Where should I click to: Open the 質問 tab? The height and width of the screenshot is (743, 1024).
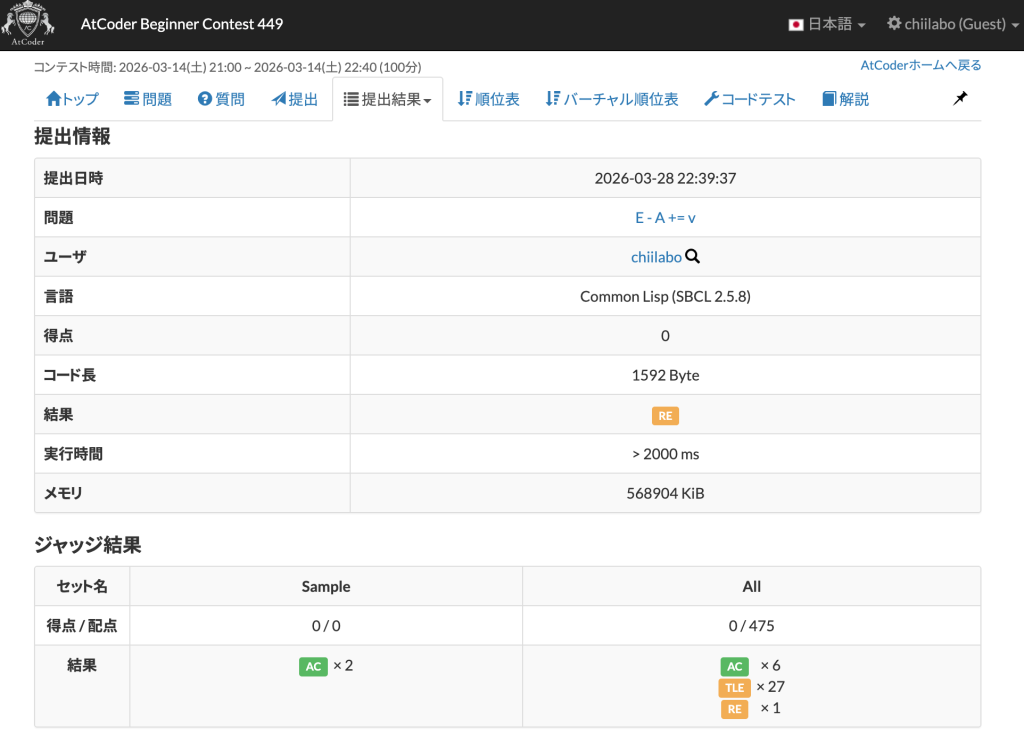[221, 99]
